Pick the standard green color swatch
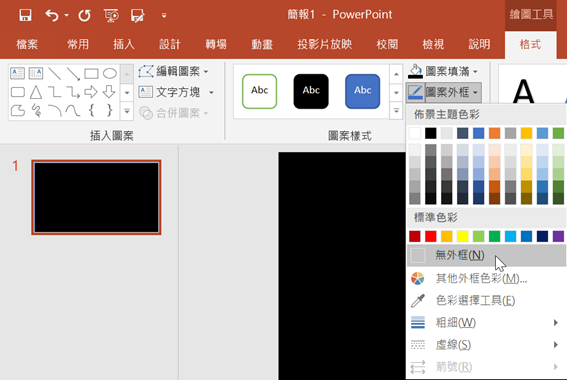Viewport: 567px width, 380px height. coord(494,236)
